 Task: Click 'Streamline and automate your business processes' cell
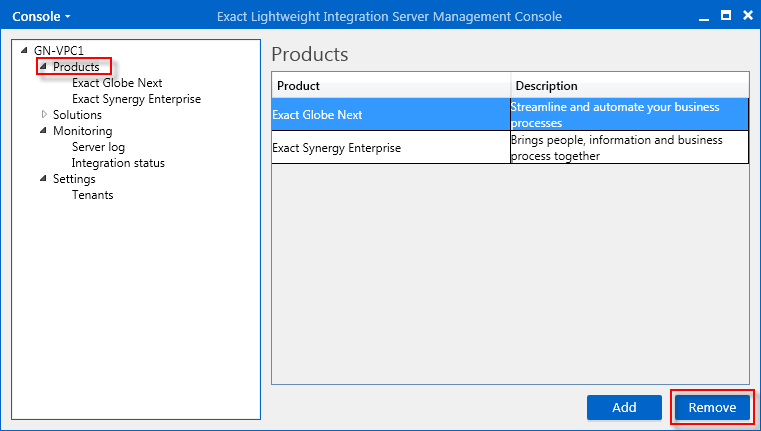point(629,115)
